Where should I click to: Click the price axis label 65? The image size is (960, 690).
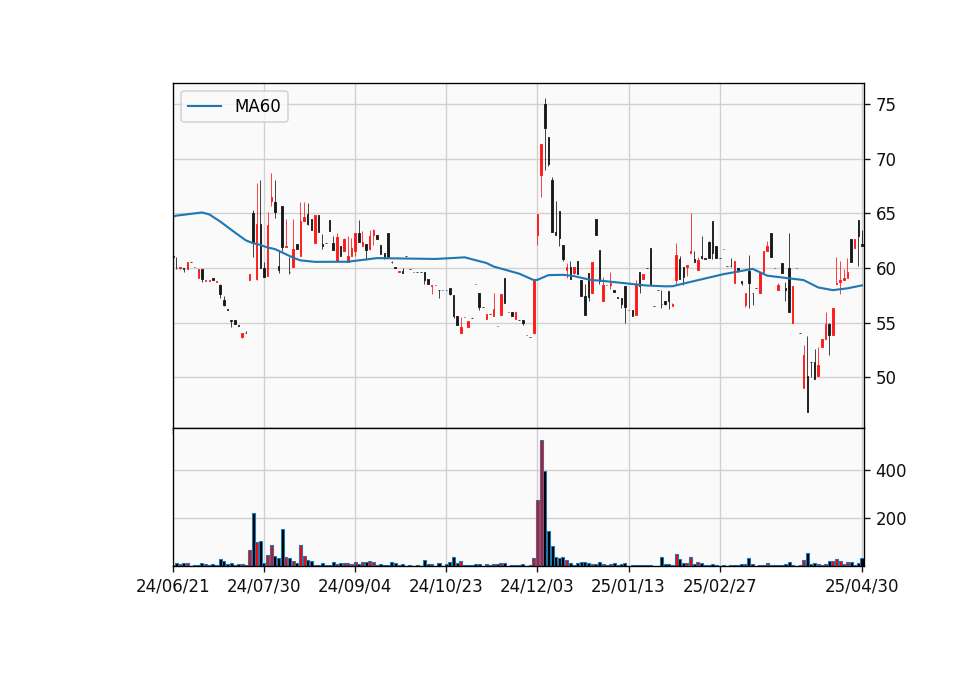pos(886,214)
